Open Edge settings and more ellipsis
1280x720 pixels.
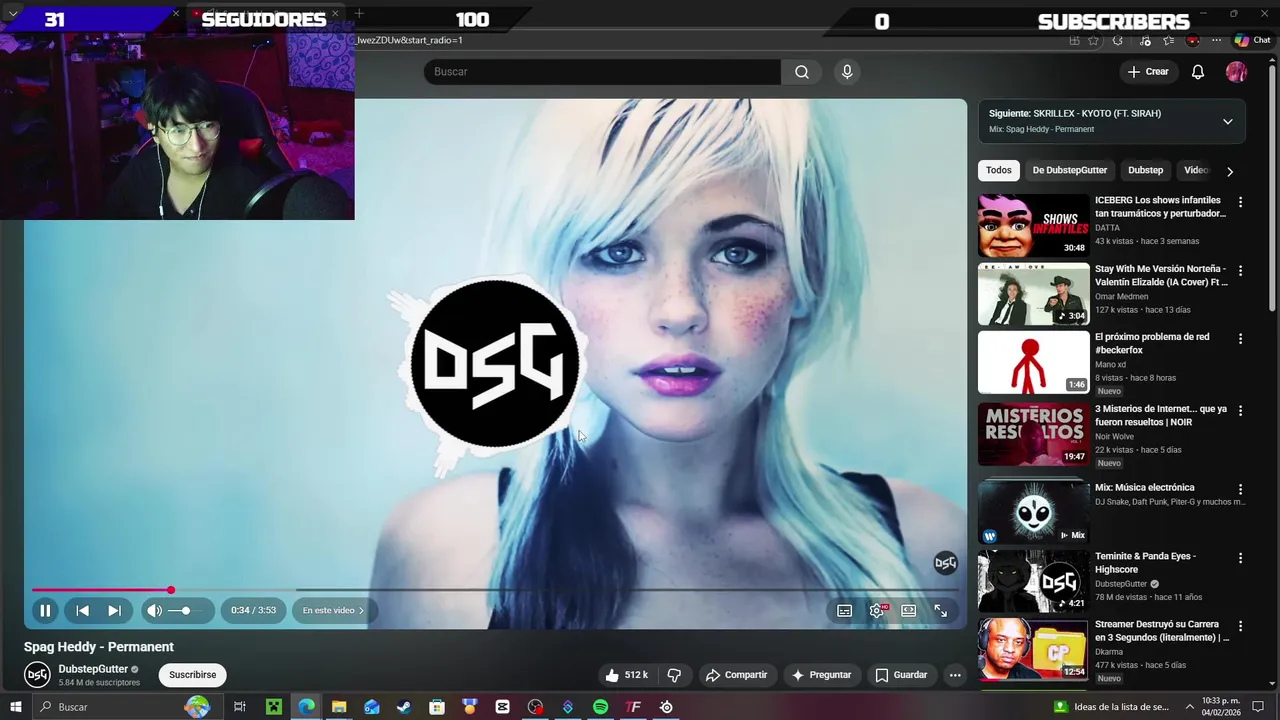point(1216,40)
